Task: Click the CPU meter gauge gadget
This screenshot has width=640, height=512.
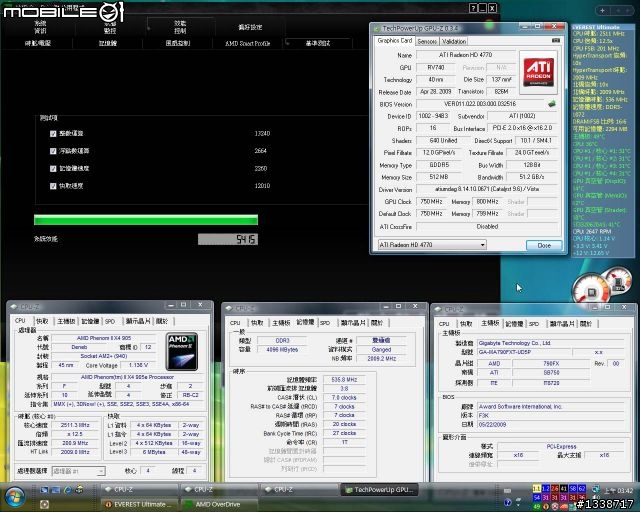Action: [x=591, y=290]
